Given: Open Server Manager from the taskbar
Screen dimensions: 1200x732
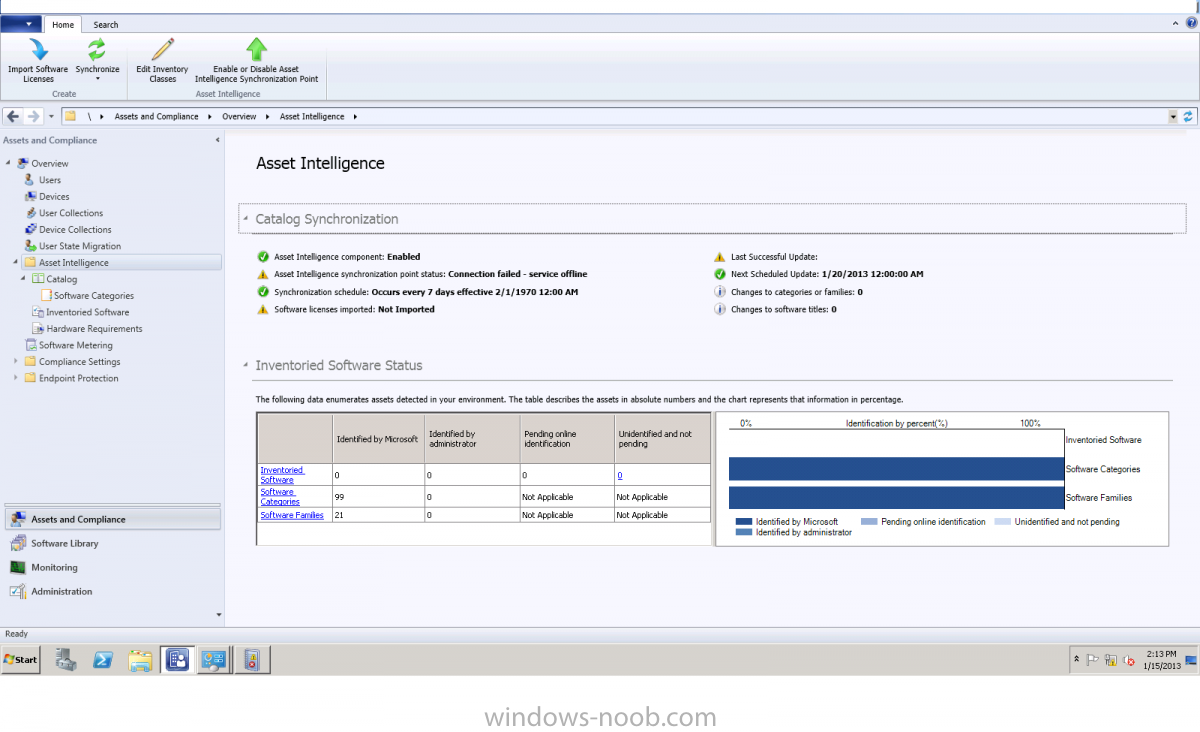Looking at the screenshot, I should 66,659.
